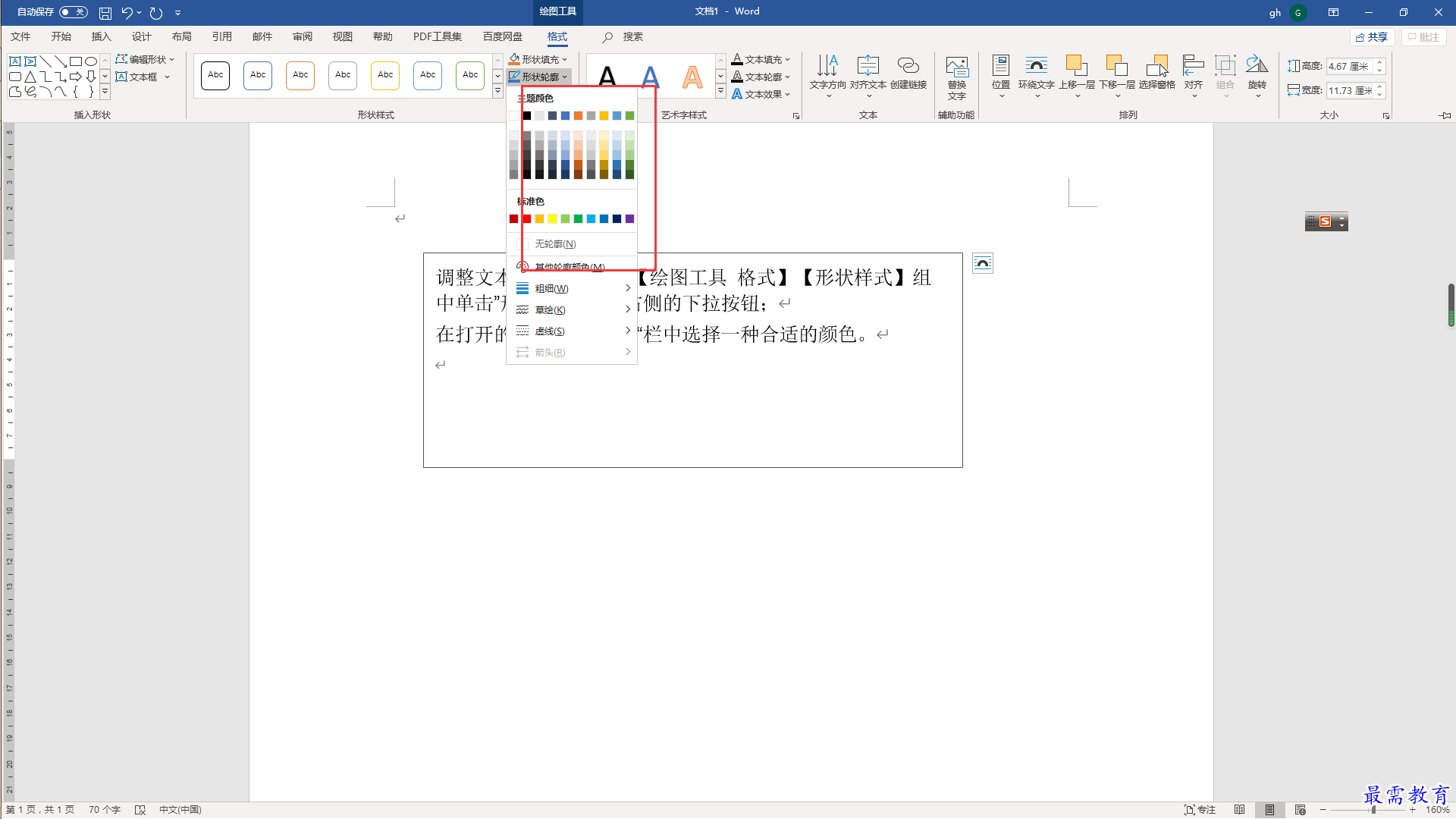Click the Undo arrow icon
Screen dimensions: 1456x819
[127, 12]
